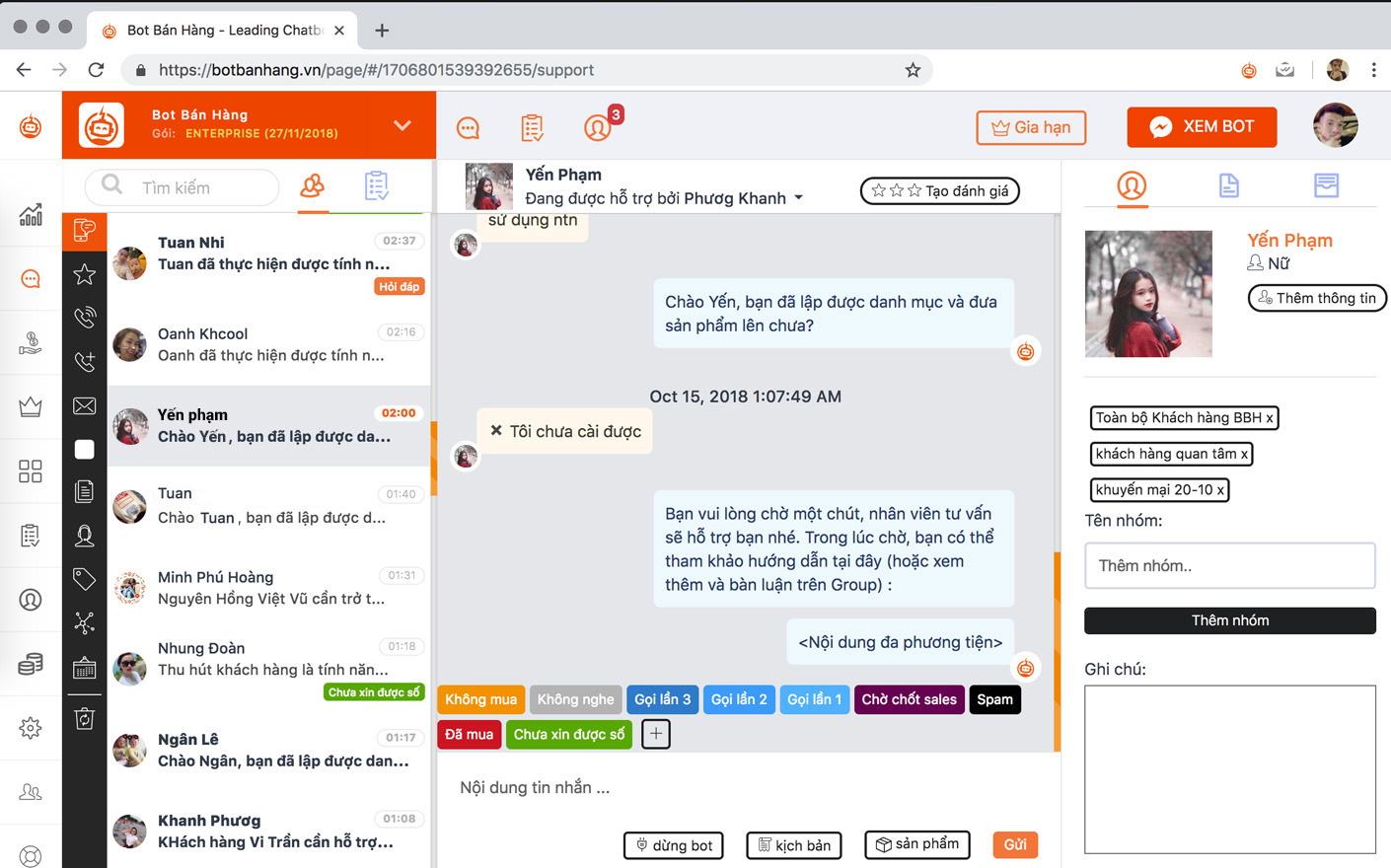Bookmark this page with the star icon
1391x868 pixels.
pyautogui.click(x=913, y=70)
